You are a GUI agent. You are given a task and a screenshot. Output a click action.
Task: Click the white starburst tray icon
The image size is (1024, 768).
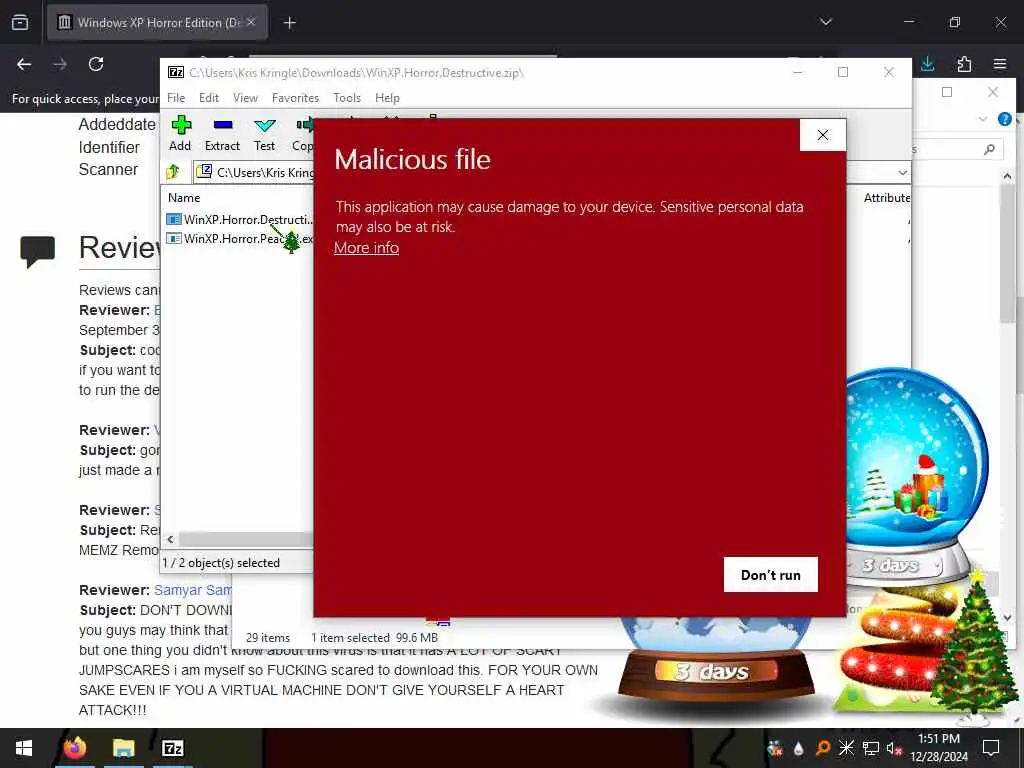[x=846, y=748]
